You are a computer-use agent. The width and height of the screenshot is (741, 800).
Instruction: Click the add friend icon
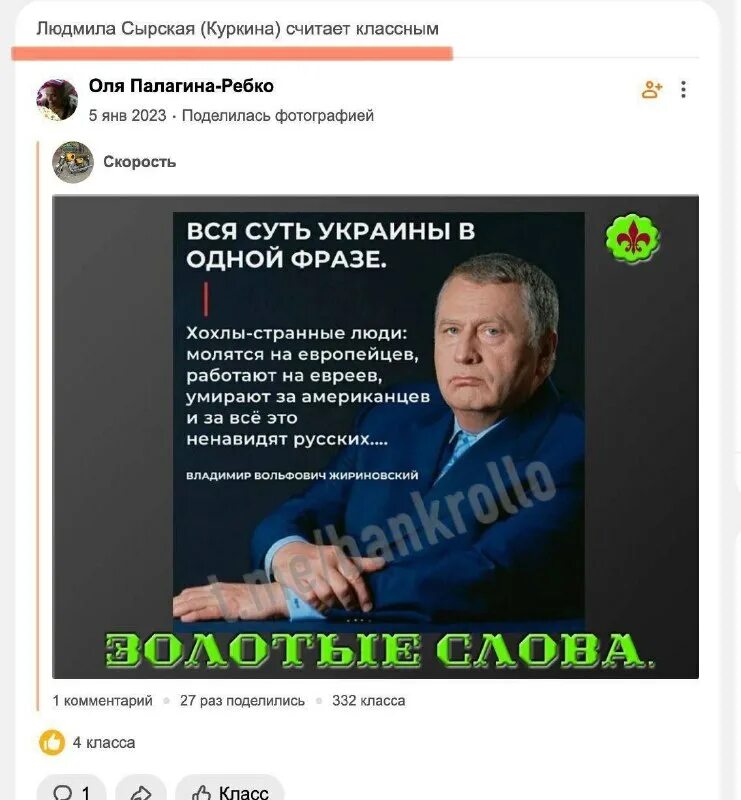click(651, 89)
